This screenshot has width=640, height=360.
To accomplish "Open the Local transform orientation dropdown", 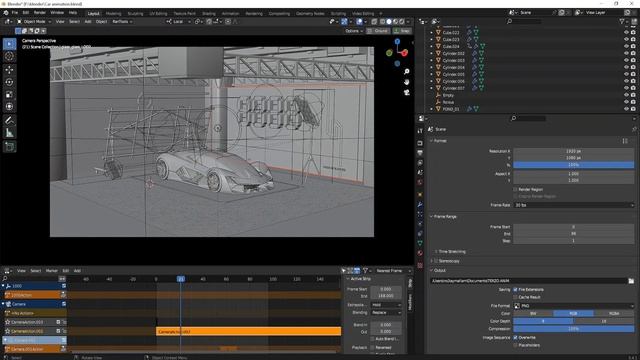I will 178,22.
